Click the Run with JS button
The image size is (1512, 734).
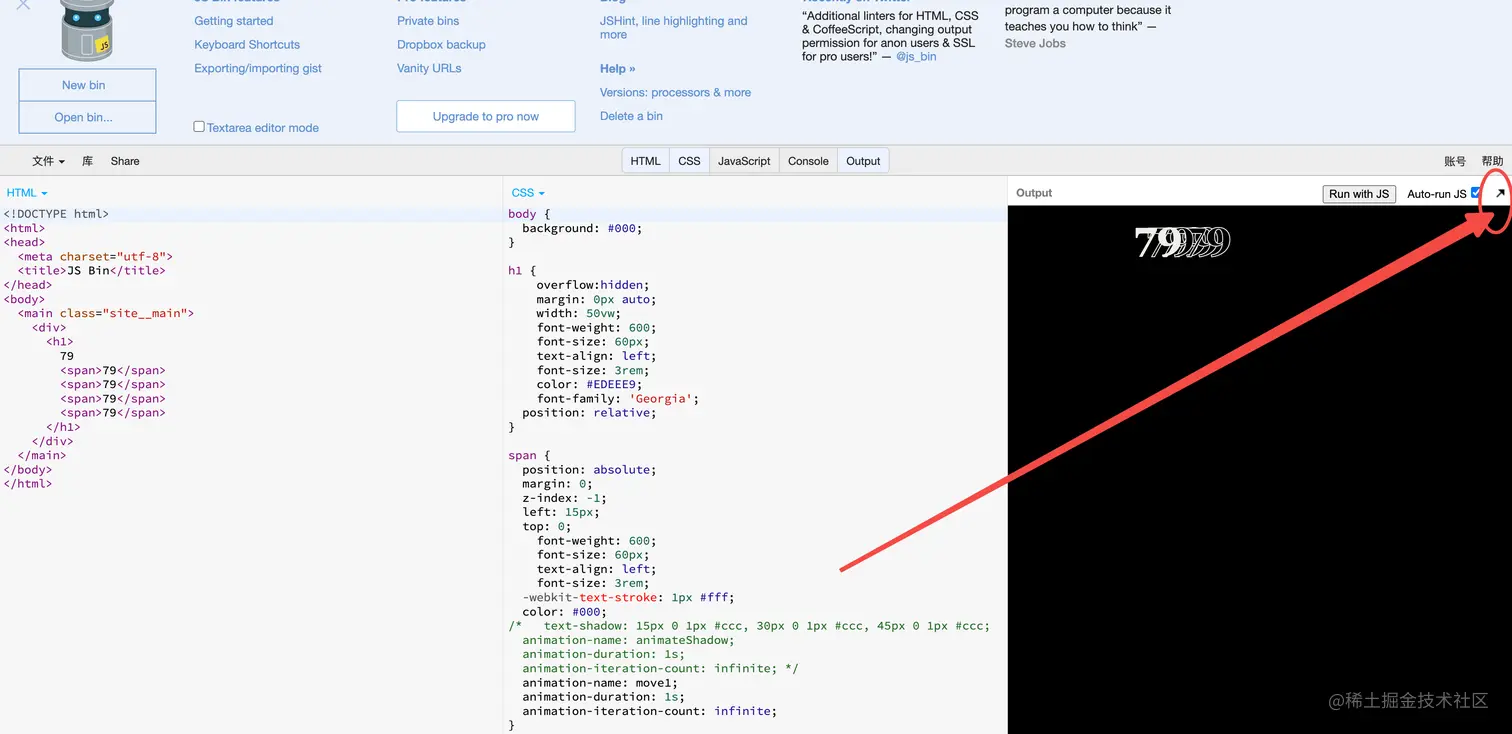[1359, 194]
